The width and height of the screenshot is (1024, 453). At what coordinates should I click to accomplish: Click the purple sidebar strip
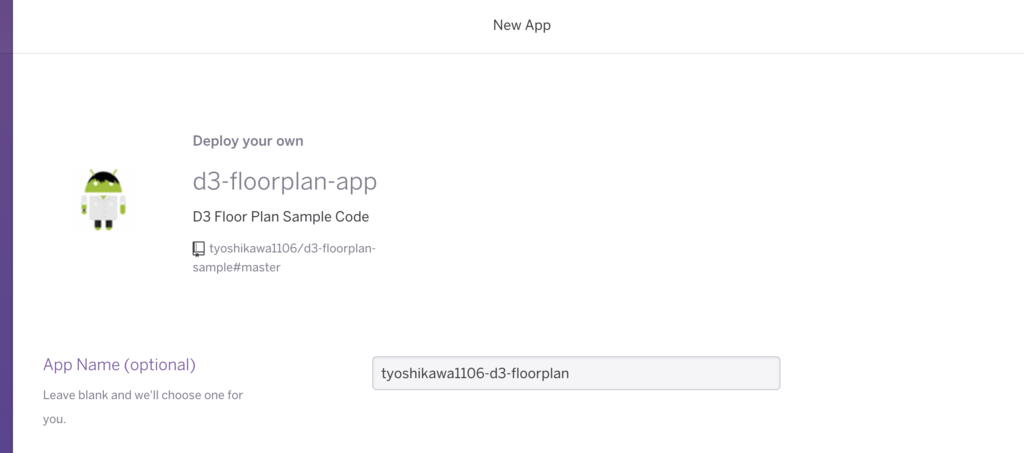click(x=7, y=226)
